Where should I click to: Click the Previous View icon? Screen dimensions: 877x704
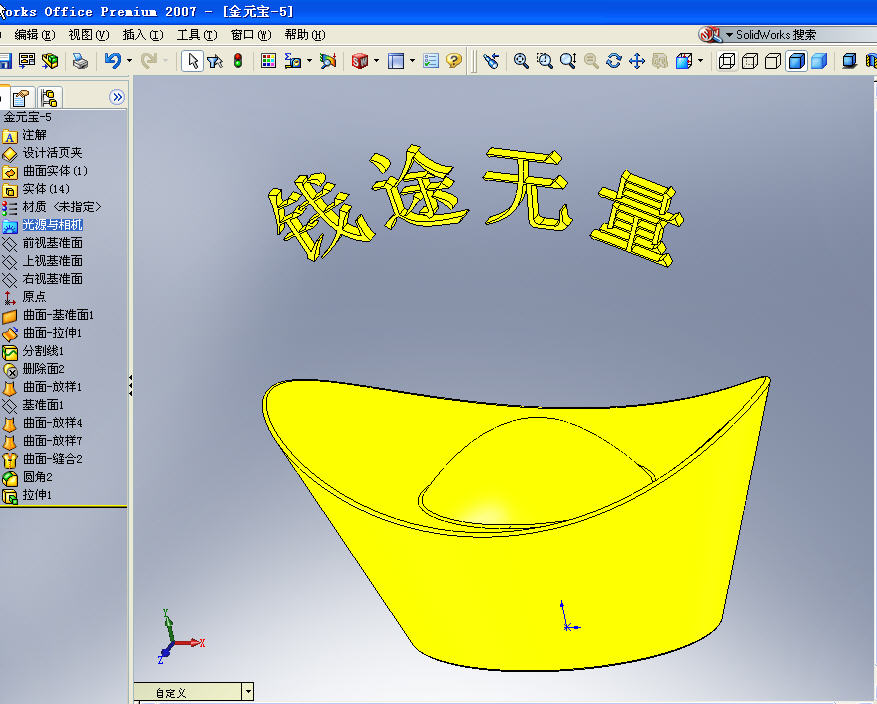click(491, 60)
